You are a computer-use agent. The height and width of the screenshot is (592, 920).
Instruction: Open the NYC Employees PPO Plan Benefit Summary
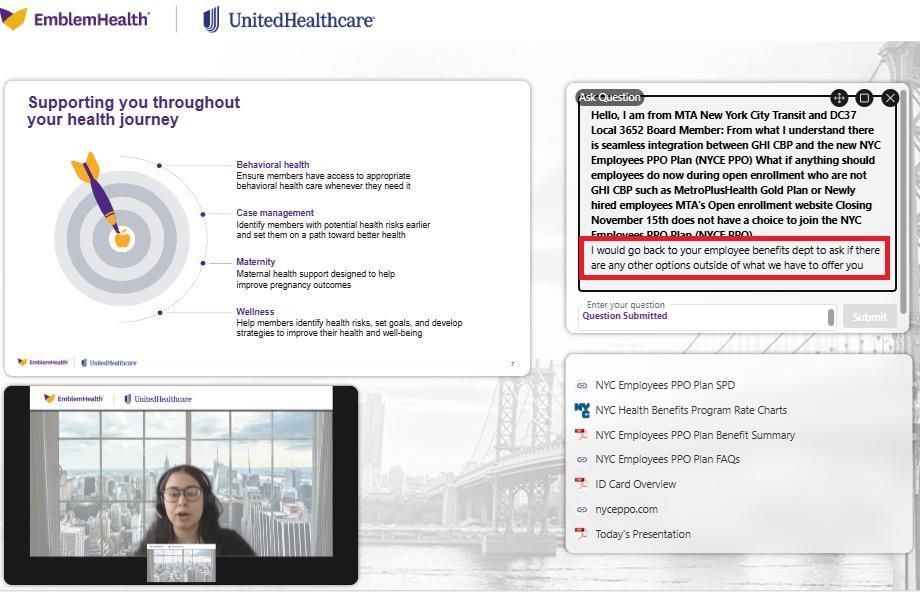pos(694,435)
